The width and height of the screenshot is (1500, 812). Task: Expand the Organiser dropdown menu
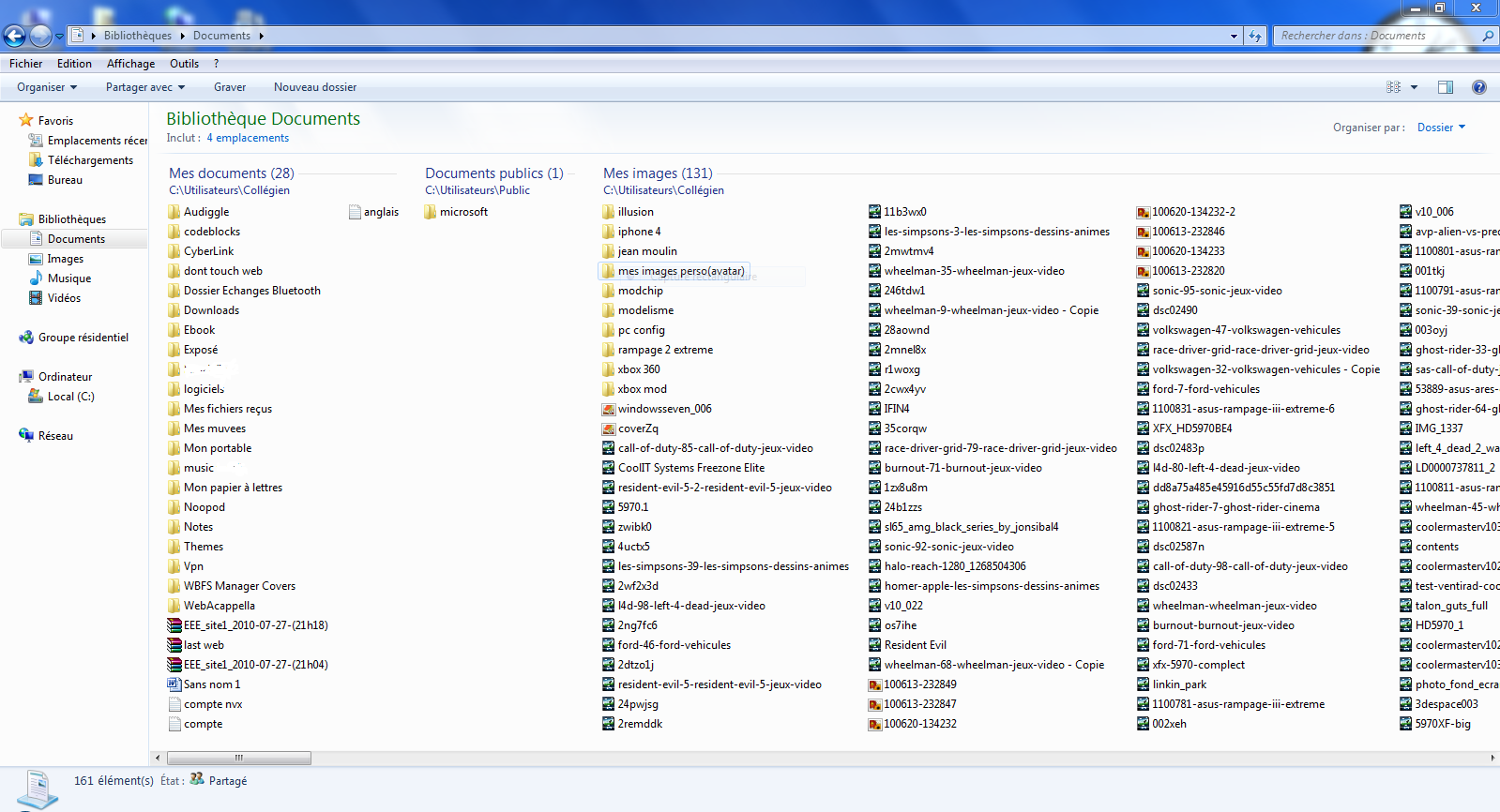click(x=46, y=87)
